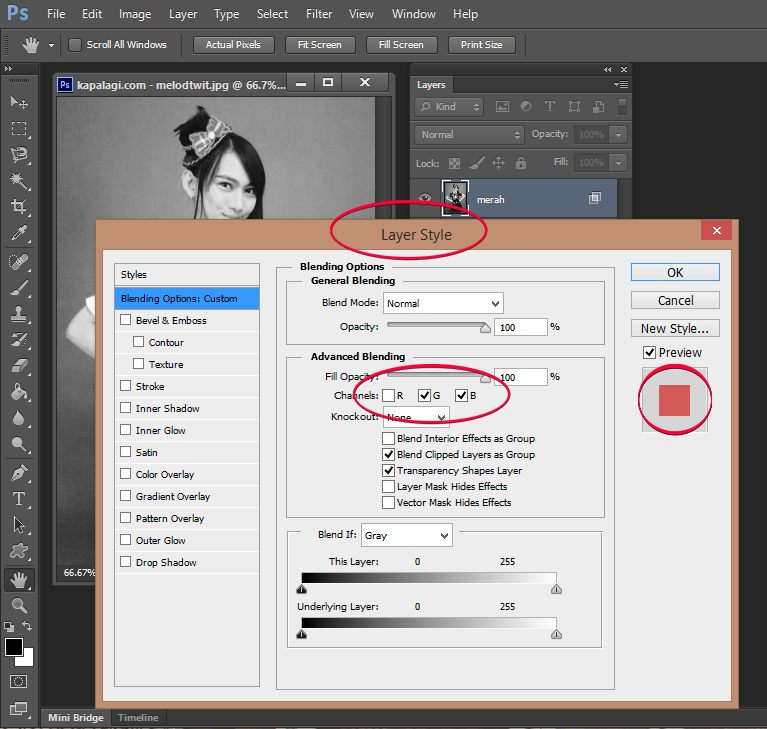Select the Custom Shape tool
Viewport: 767px width, 729px height.
[x=19, y=551]
